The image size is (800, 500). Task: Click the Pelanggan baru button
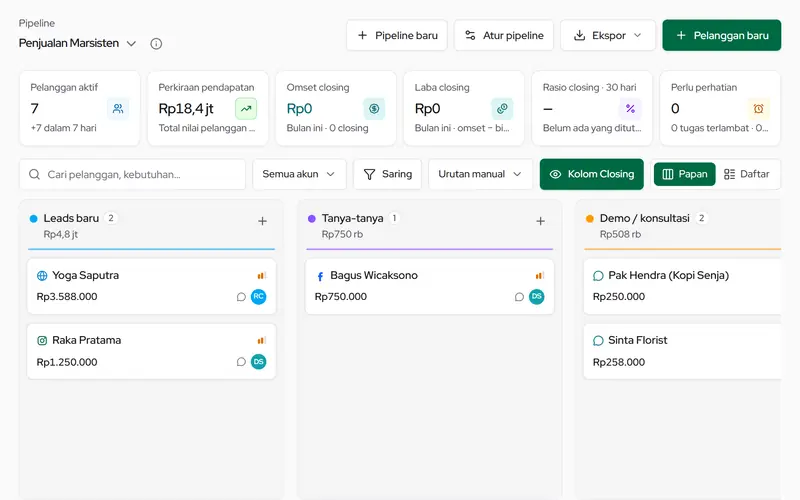point(721,35)
